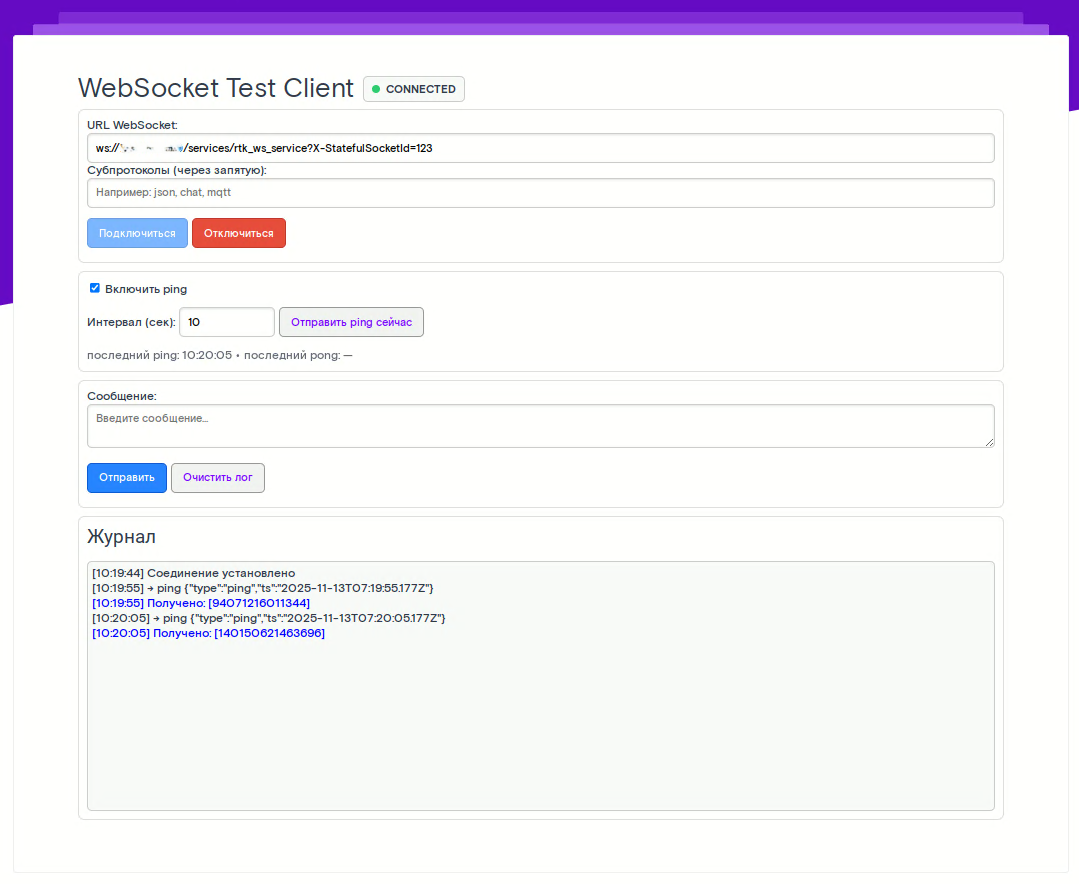This screenshot has height=884, width=1079.
Task: Click the последний ping status text
Action: pyautogui.click(x=159, y=355)
